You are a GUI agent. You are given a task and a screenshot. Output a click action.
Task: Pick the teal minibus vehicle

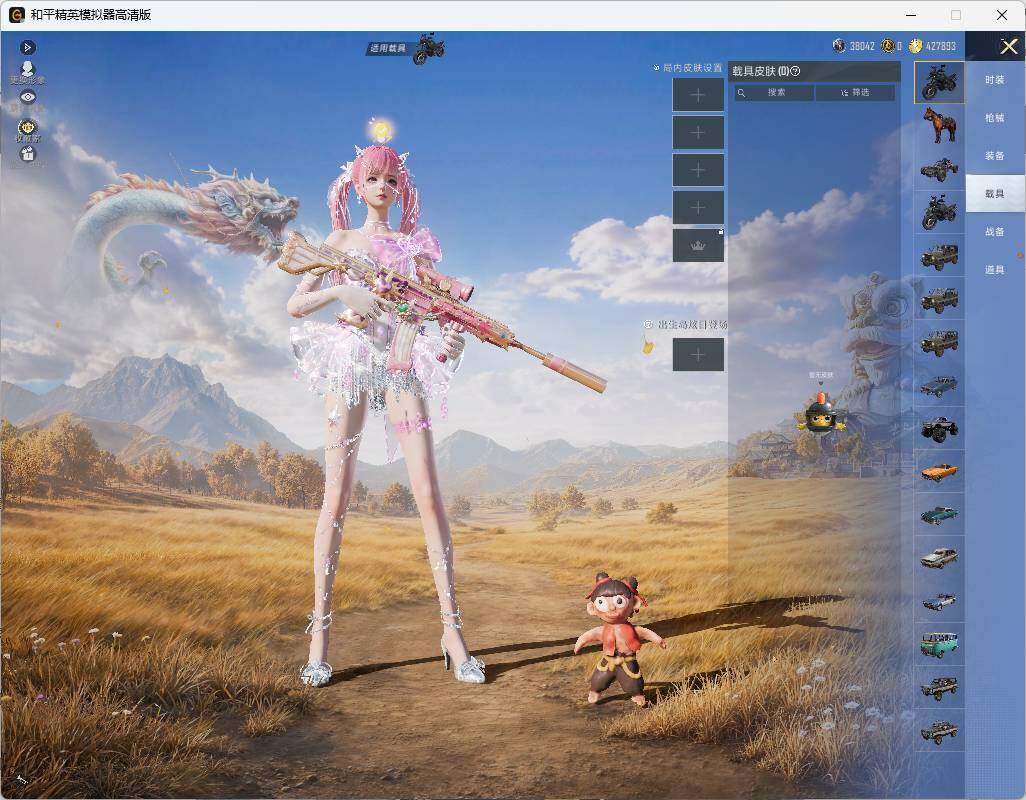(x=939, y=644)
